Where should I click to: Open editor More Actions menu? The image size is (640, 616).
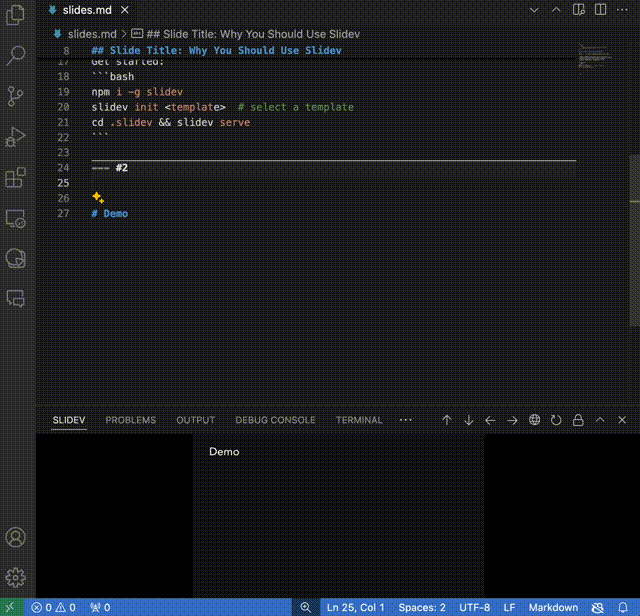pyautogui.click(x=622, y=10)
